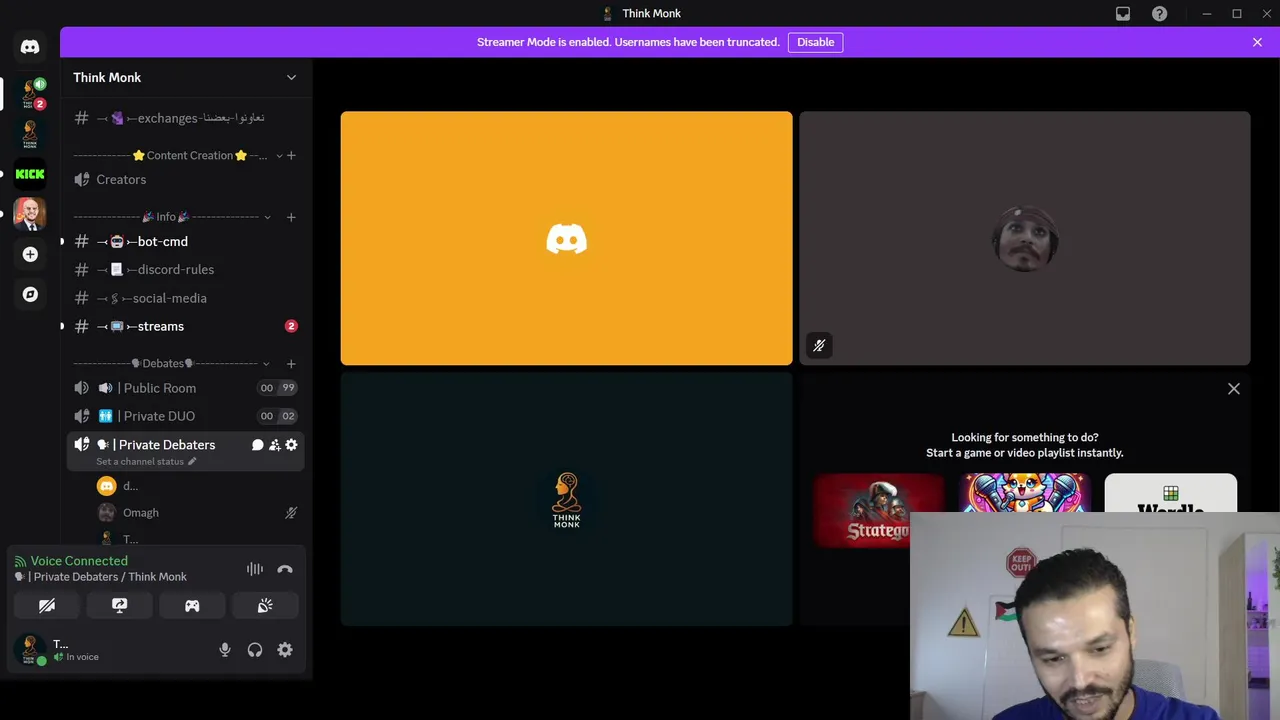Viewport: 1280px width, 720px height.
Task: Click Set a channel status text
Action: 140,462
